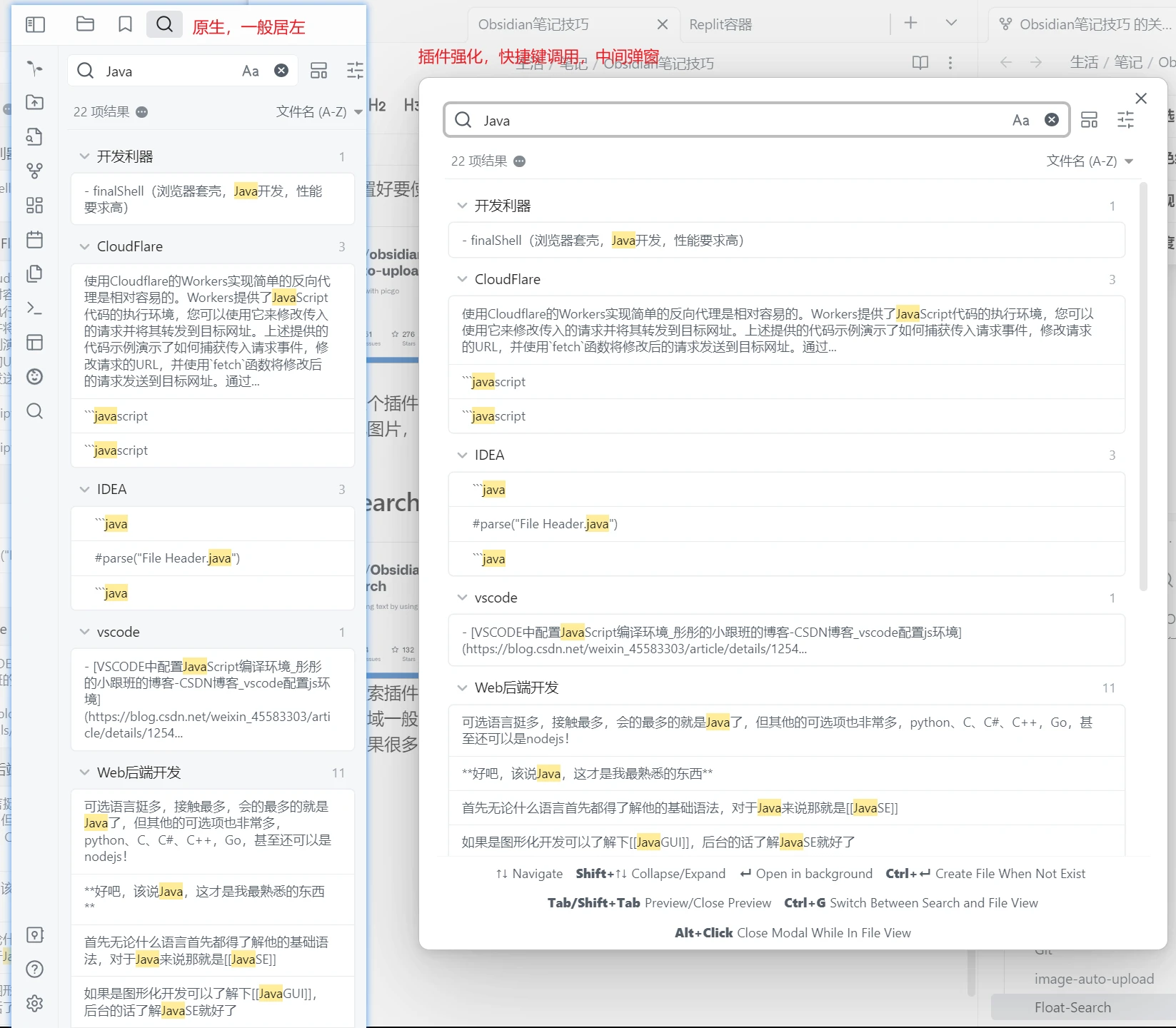Toggle match case Aa in sidebar search

250,71
